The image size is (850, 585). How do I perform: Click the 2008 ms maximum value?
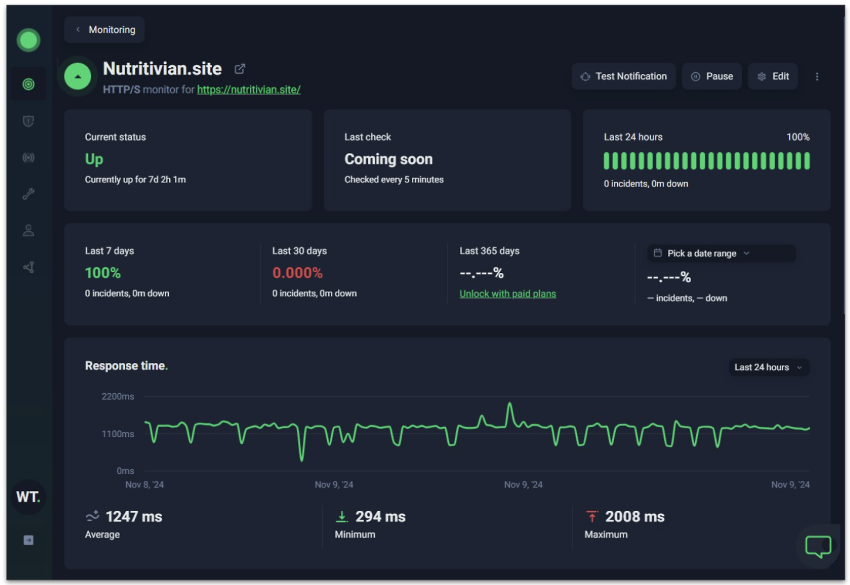click(x=635, y=517)
